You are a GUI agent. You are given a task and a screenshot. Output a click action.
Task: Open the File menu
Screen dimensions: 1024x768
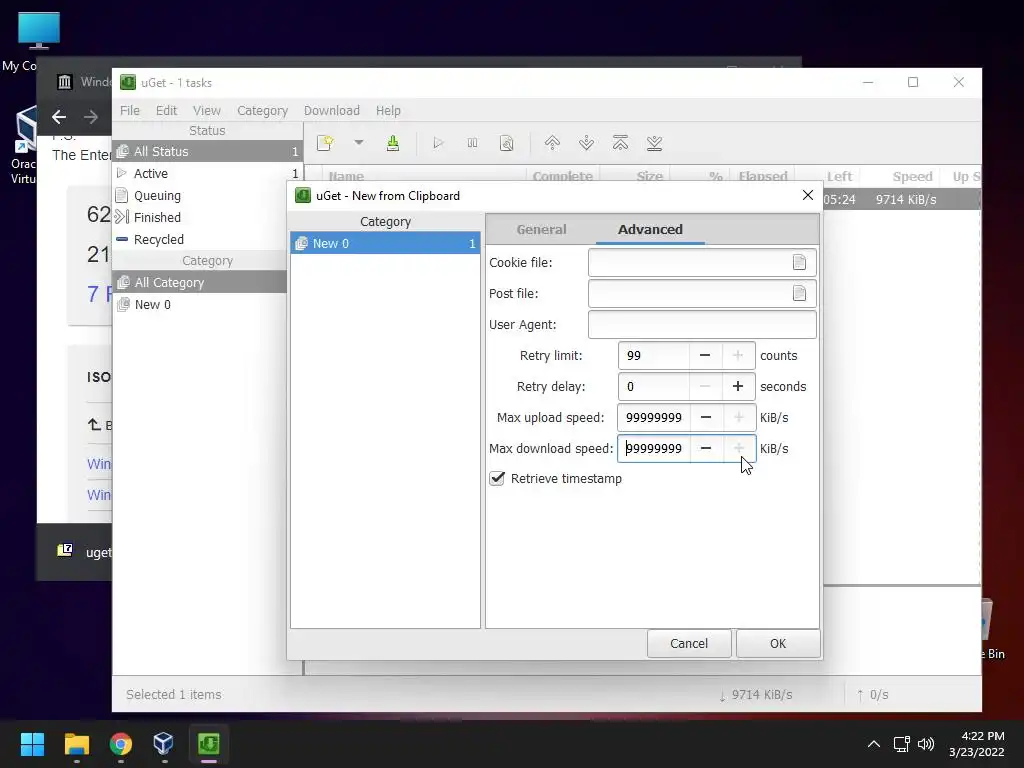(129, 110)
